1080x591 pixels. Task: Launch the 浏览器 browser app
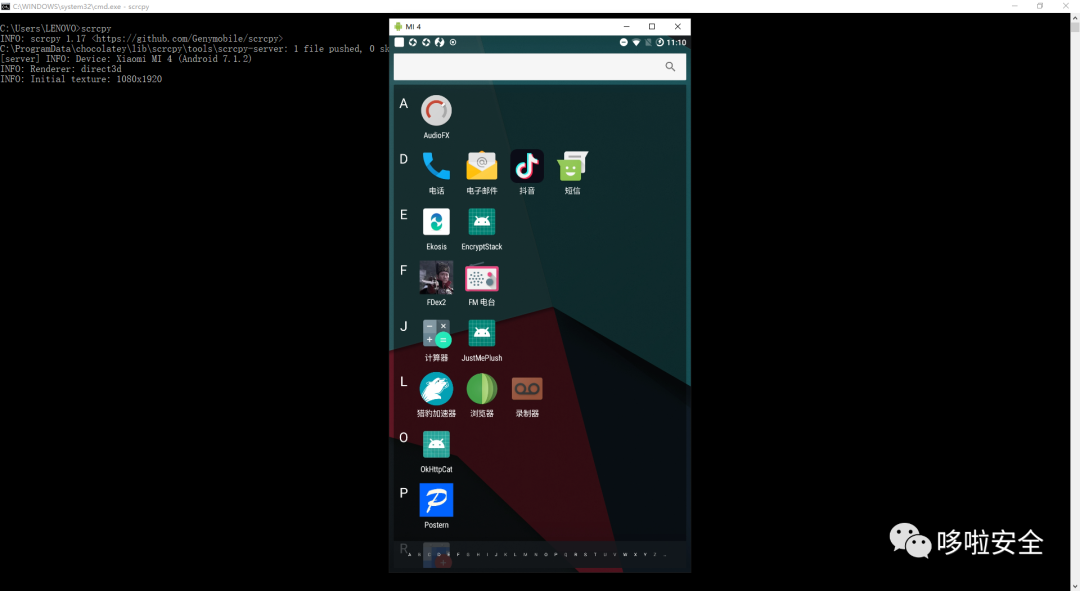point(481,395)
